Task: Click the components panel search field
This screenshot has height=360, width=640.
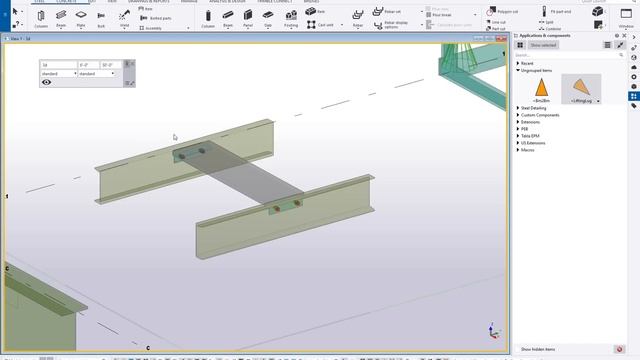Action: [569, 55]
